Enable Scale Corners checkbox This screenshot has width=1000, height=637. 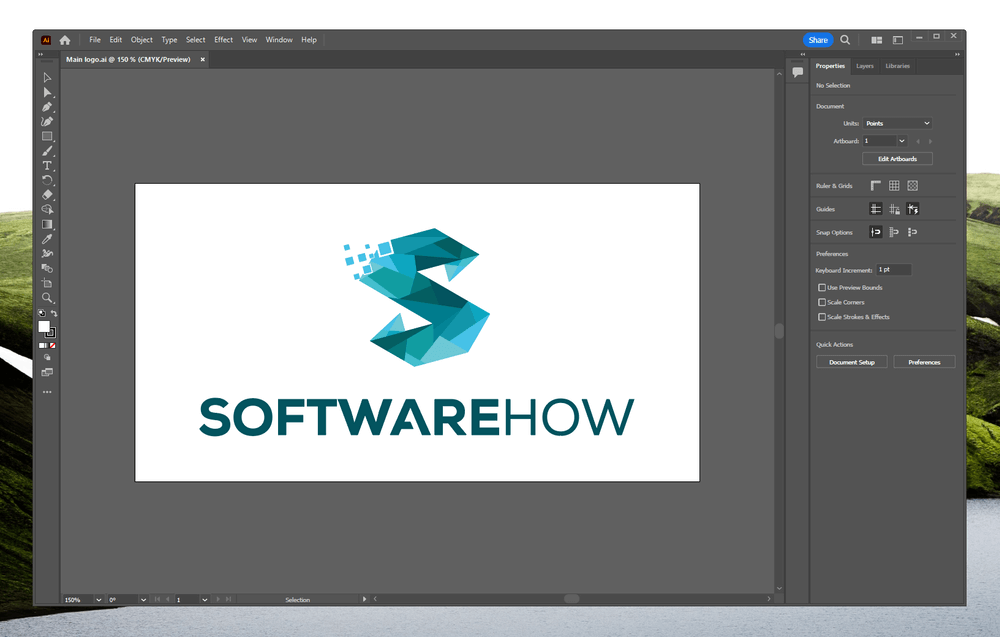(822, 302)
